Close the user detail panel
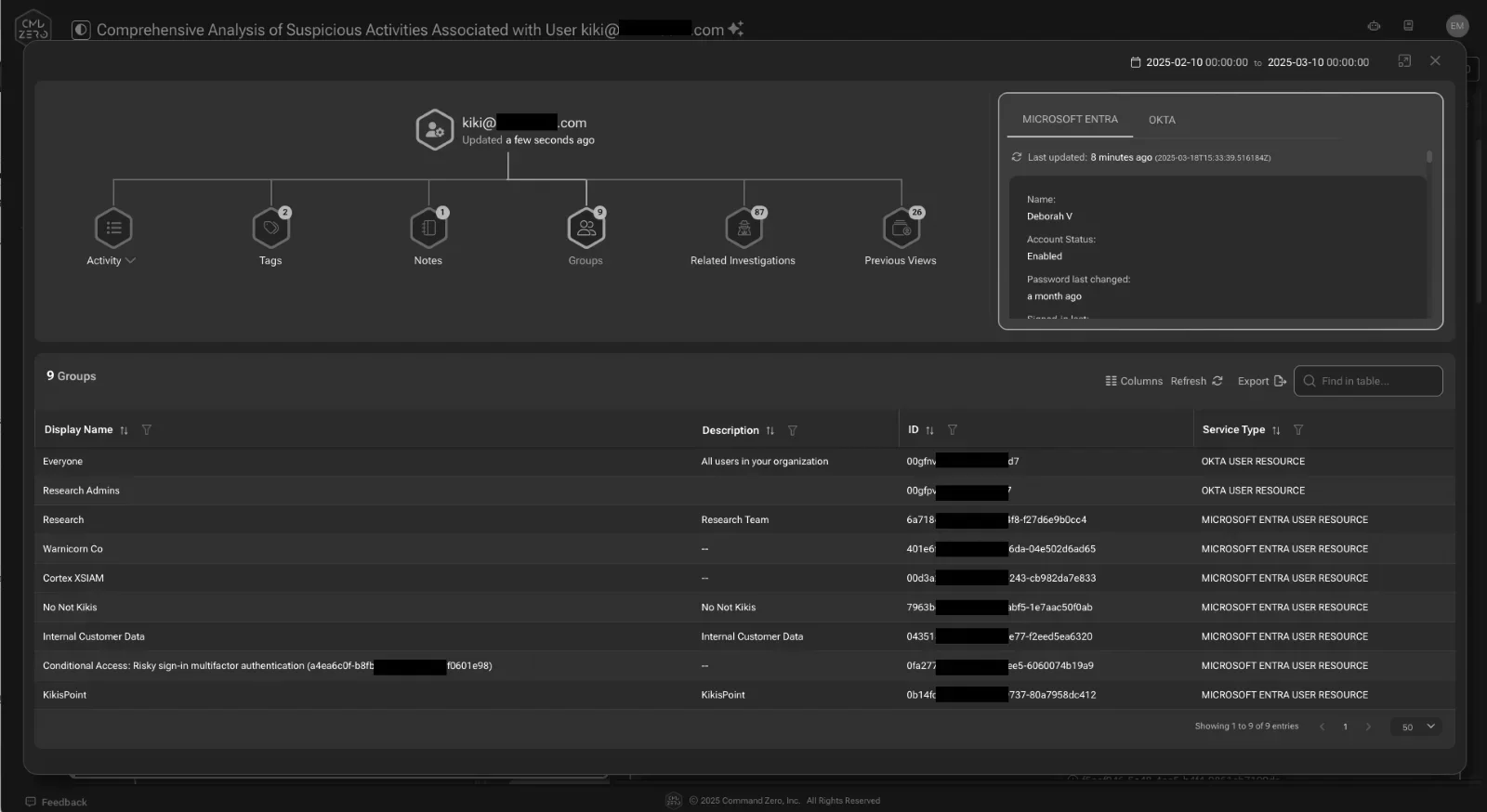The image size is (1487, 812). tap(1435, 60)
